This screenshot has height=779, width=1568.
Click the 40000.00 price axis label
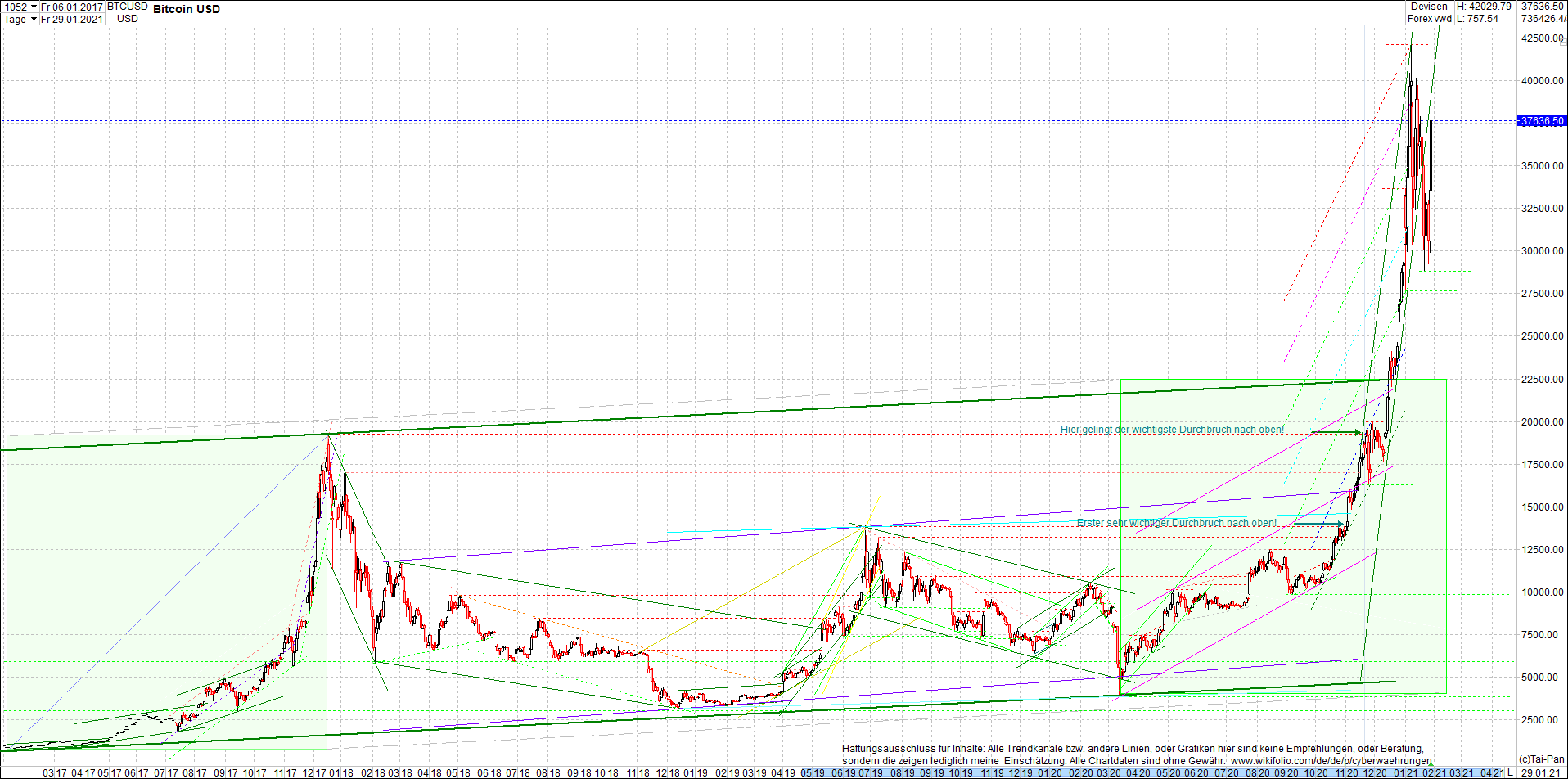tap(1543, 81)
